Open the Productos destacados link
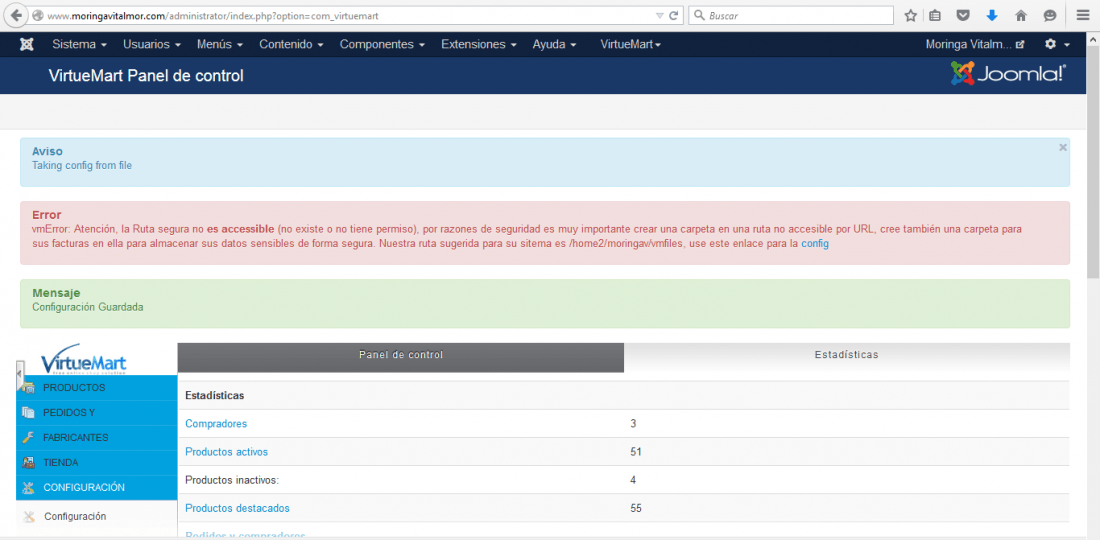 coord(237,508)
